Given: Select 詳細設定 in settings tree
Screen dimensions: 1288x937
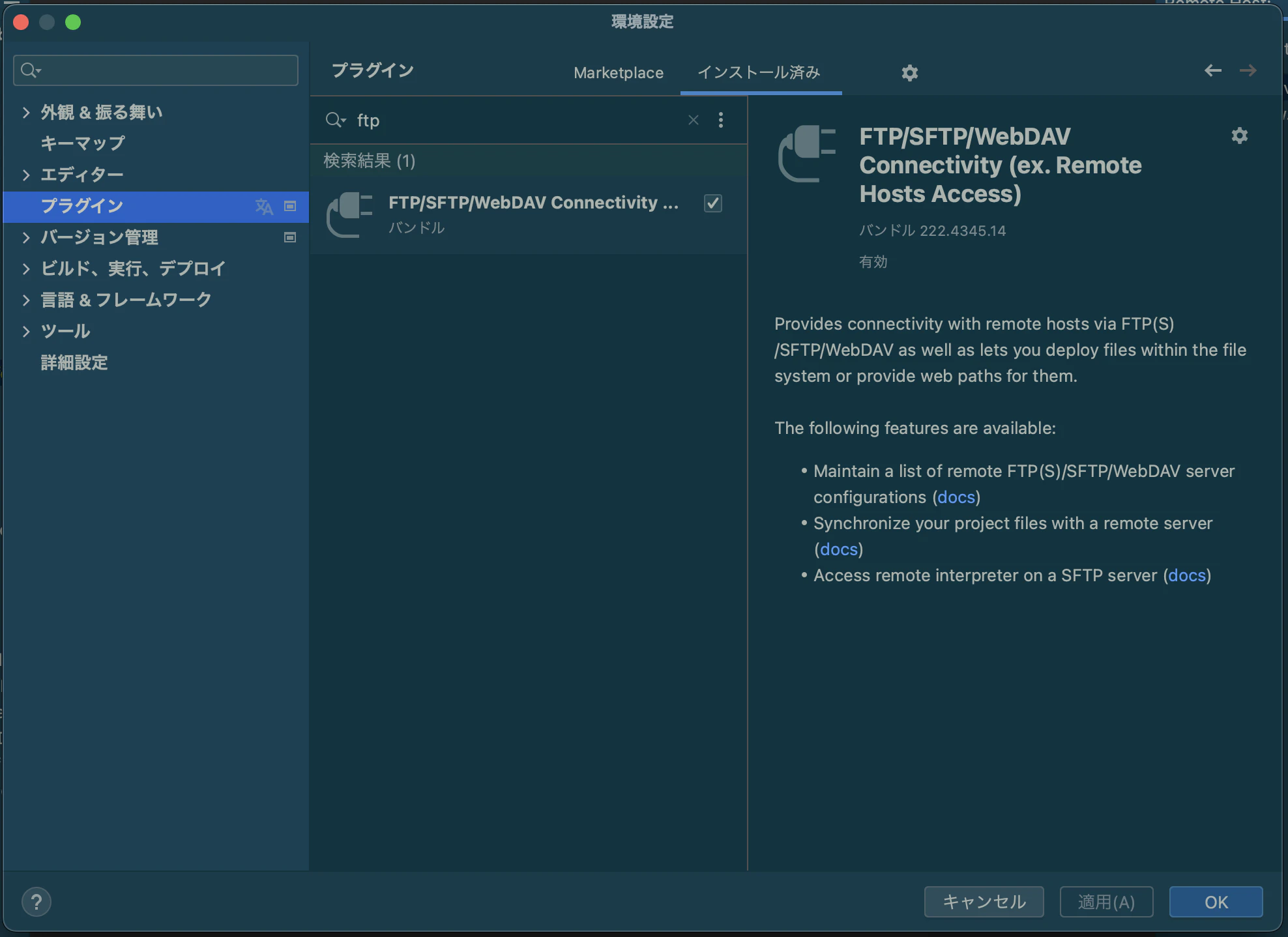Looking at the screenshot, I should tap(74, 362).
